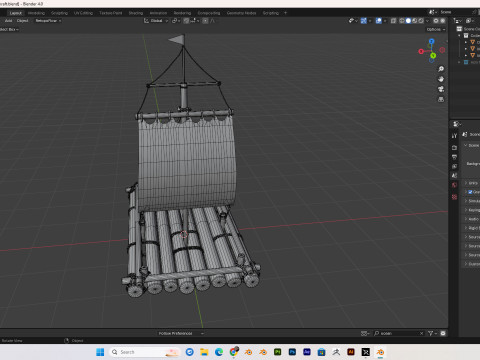Click the green Y axis gizmo ball

[433, 55]
